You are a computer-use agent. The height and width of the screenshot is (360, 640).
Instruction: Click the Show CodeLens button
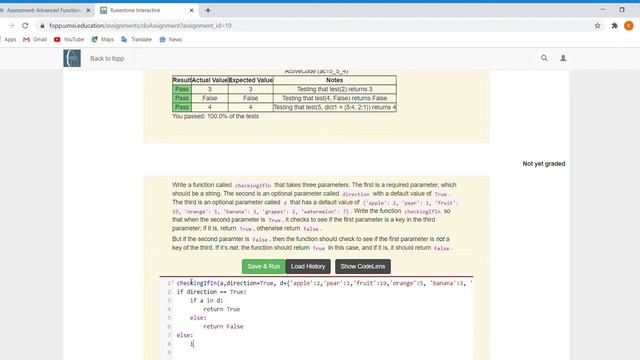pos(363,267)
